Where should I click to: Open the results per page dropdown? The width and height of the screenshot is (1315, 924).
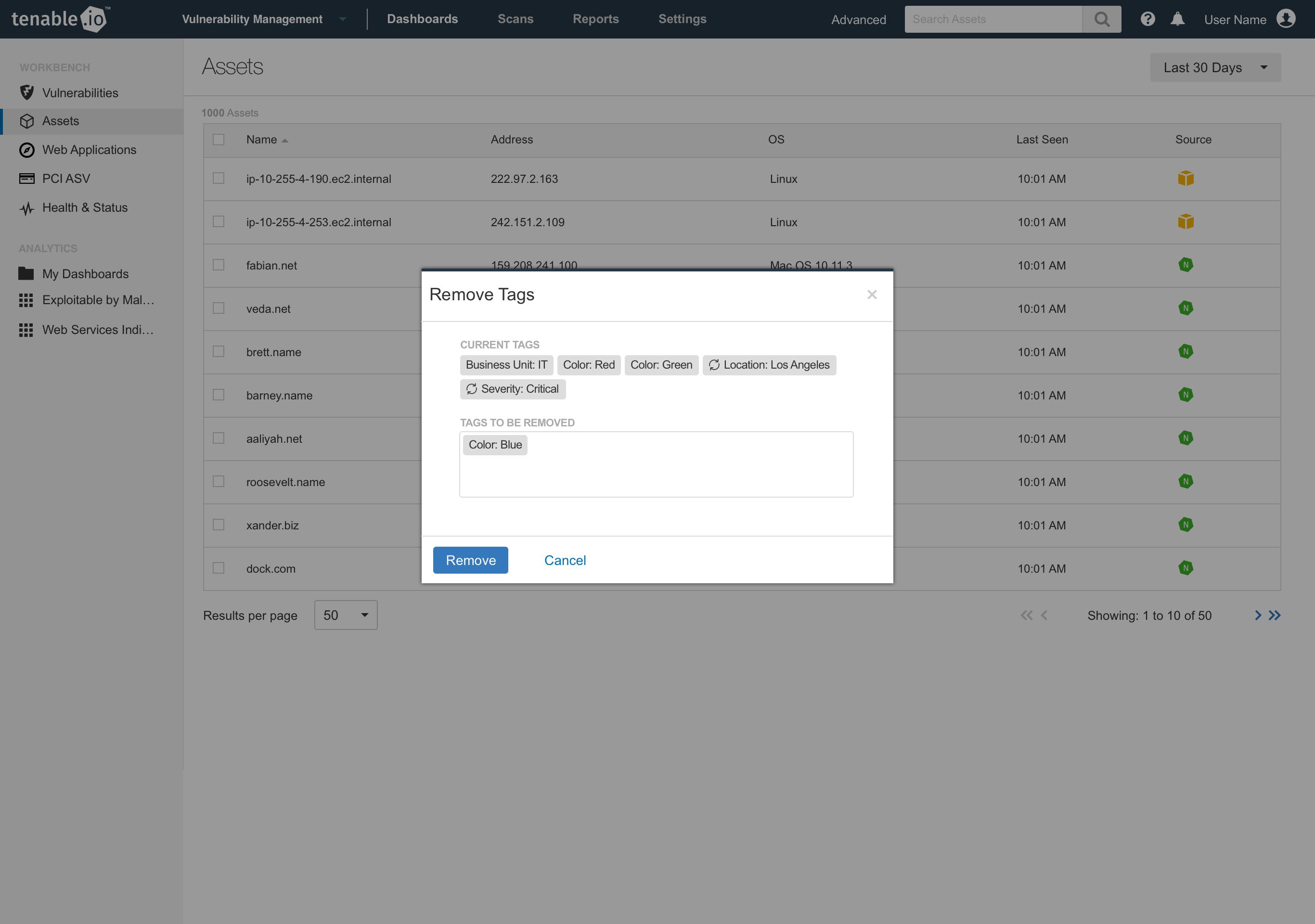tap(346, 616)
